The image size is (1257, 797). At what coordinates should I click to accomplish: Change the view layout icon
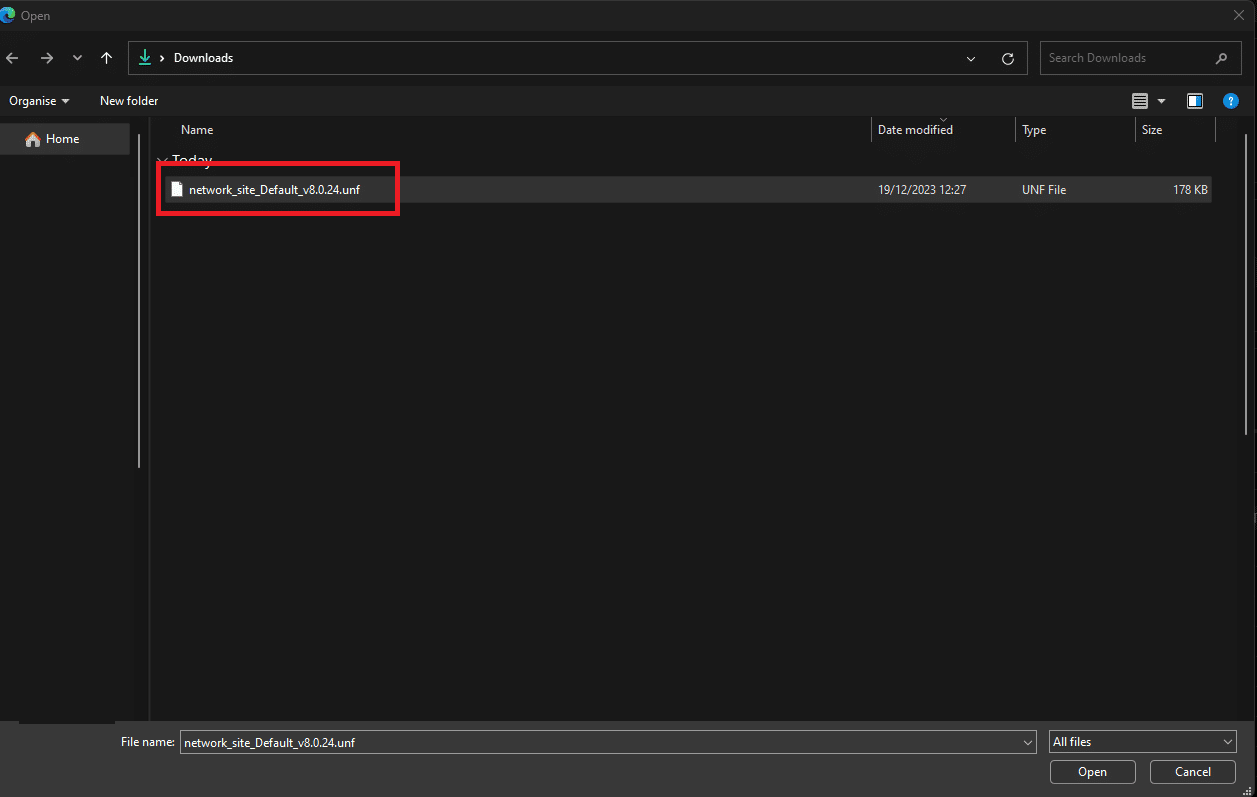(1140, 101)
